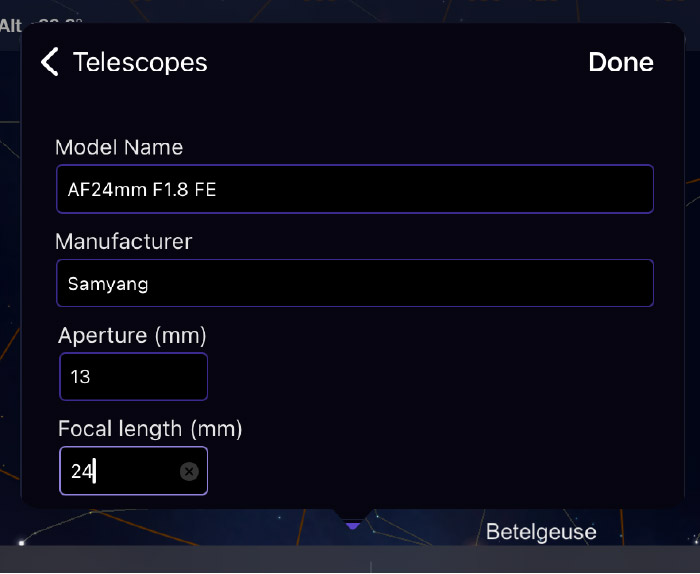Viewport: 700px width, 574px height.
Task: Click the Model Name label
Action: 119,147
